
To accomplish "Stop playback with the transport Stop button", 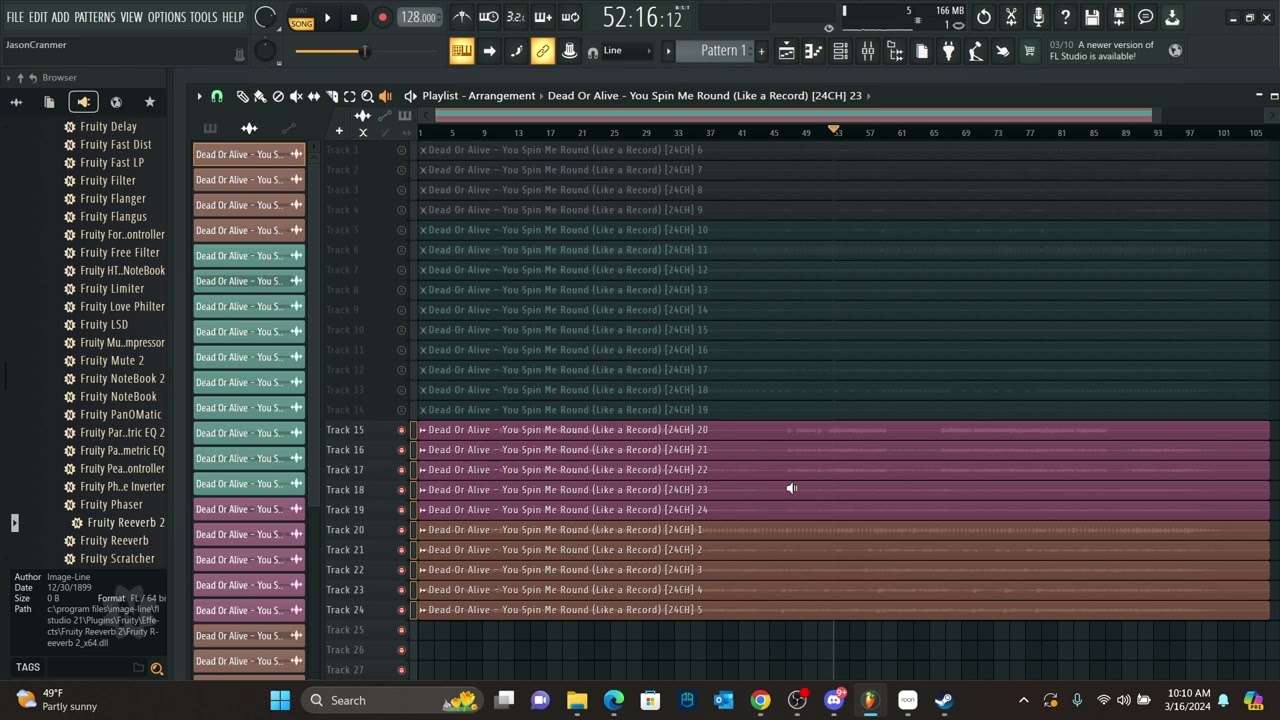I will [353, 17].
